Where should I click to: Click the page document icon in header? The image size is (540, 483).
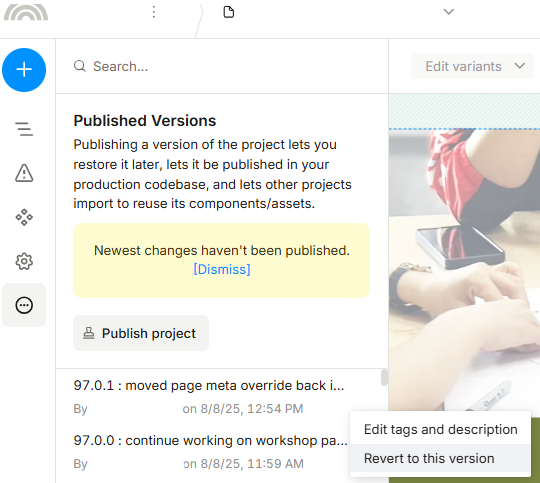229,12
